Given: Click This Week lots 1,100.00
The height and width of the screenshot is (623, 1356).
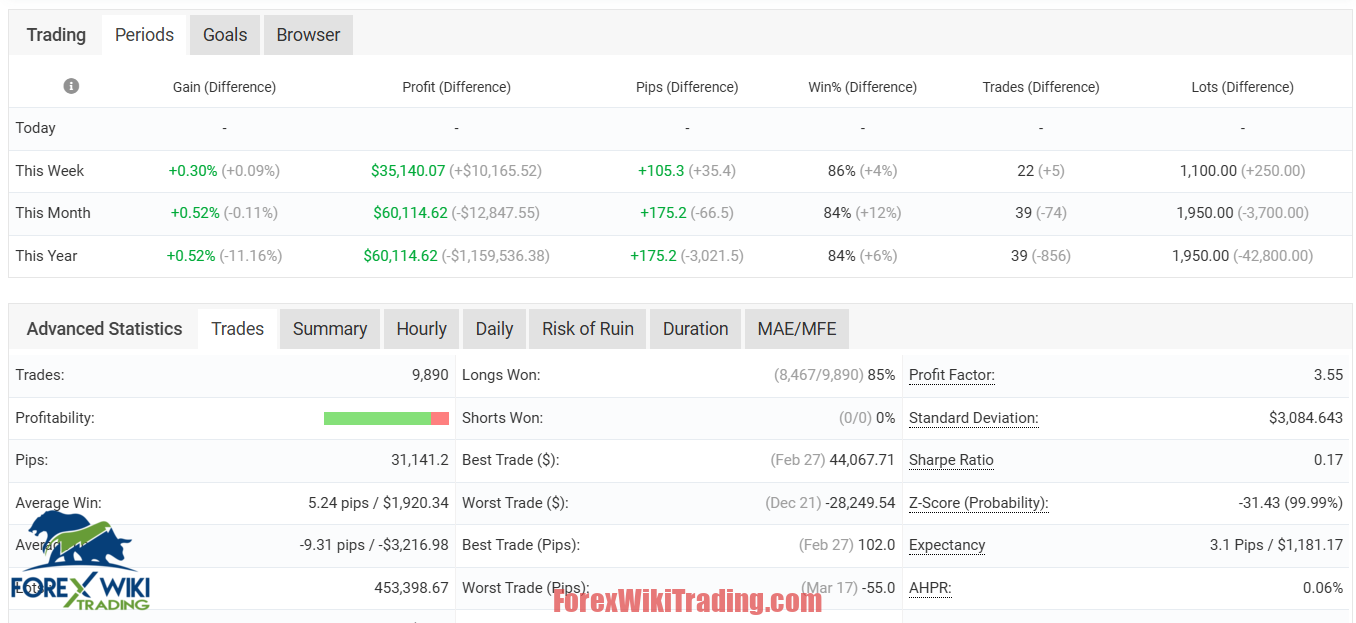Looking at the screenshot, I should pos(1208,171).
